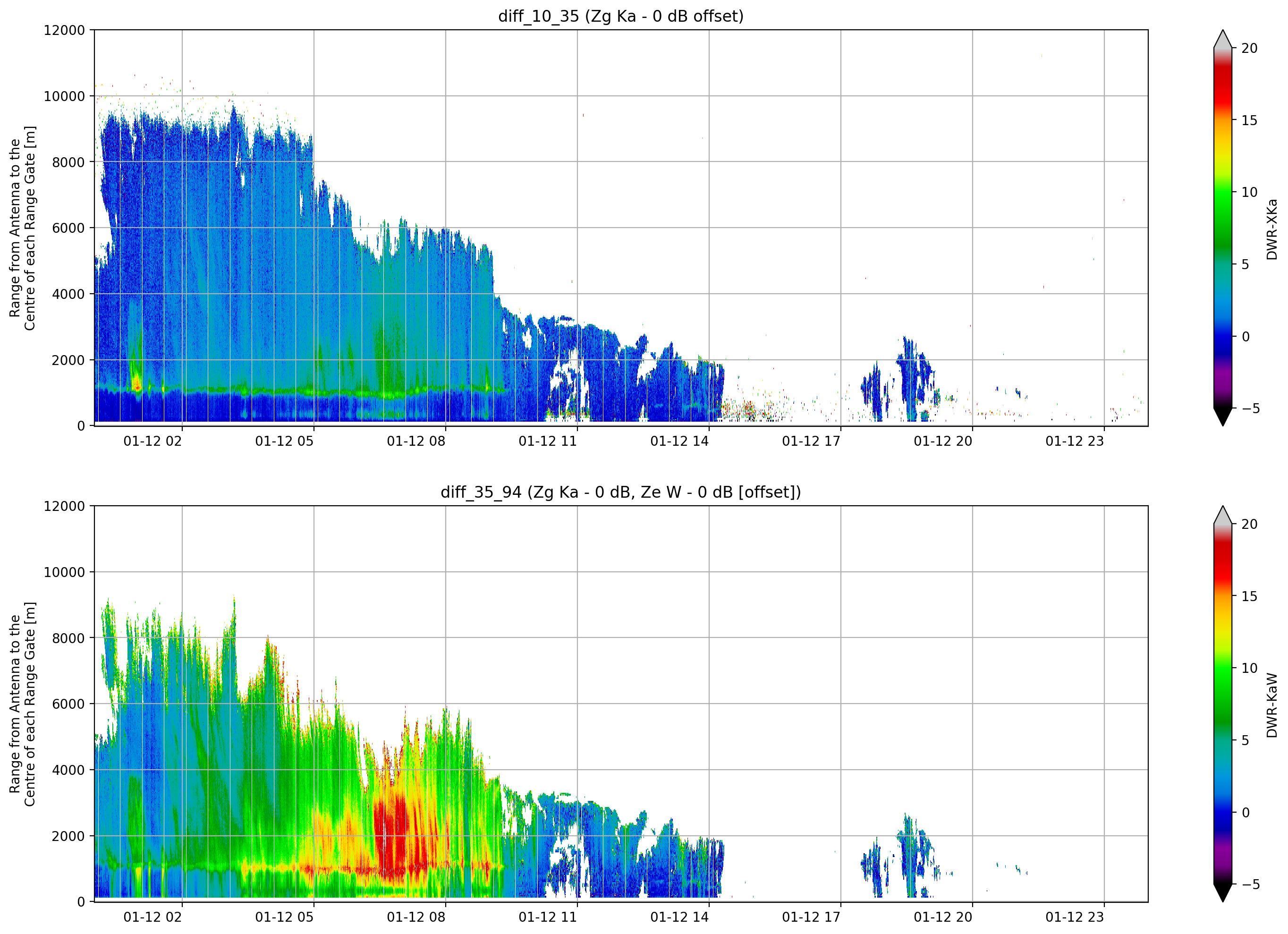Select the 'DWR-XKa' colorbar label
Image resolution: width=1288 pixels, height=934 pixels.
[1272, 229]
